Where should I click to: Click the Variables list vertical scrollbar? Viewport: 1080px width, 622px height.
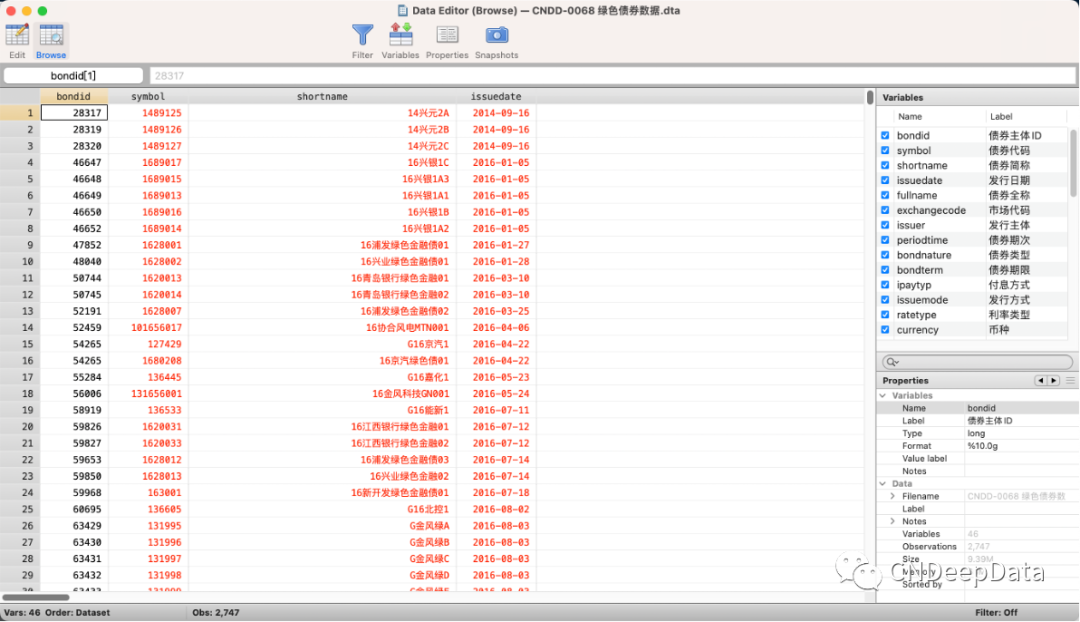tap(1073, 163)
